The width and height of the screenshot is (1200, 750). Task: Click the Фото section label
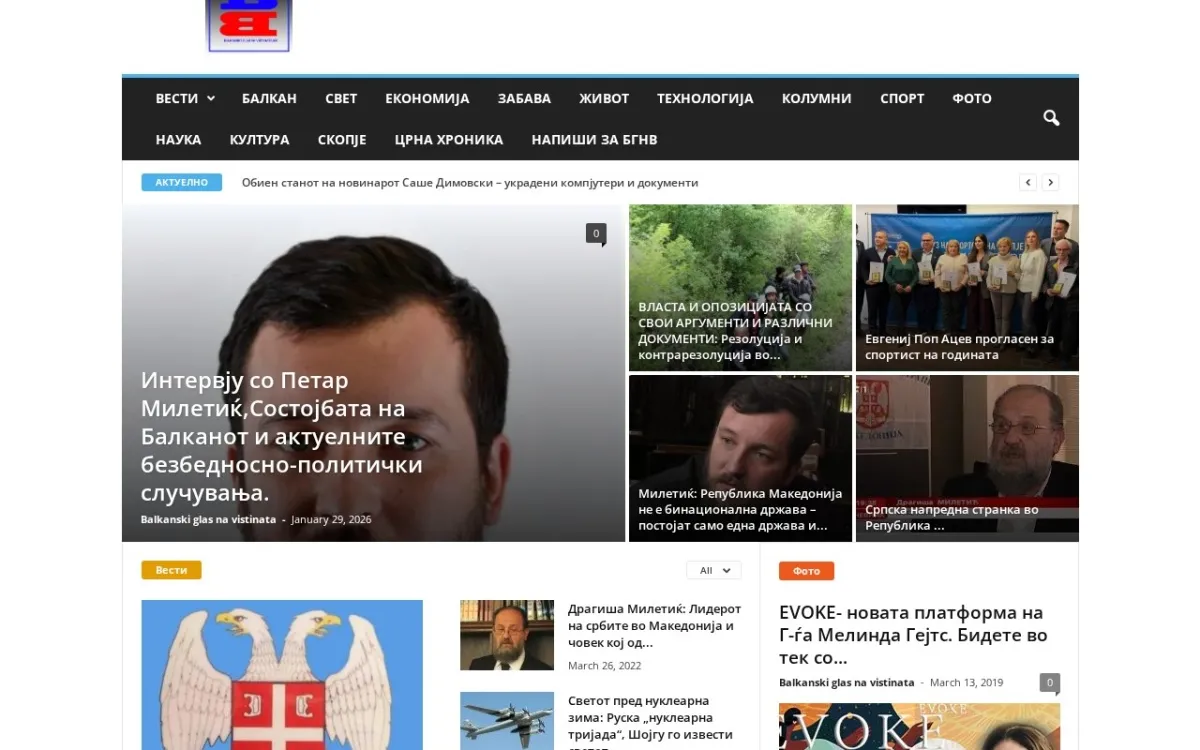806,571
